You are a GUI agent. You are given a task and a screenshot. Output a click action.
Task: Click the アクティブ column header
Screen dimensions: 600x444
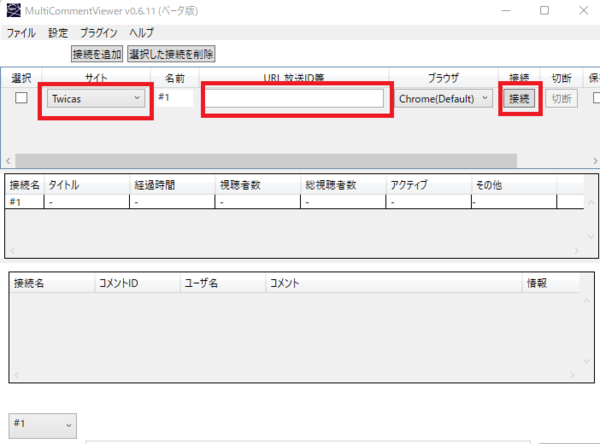click(429, 185)
